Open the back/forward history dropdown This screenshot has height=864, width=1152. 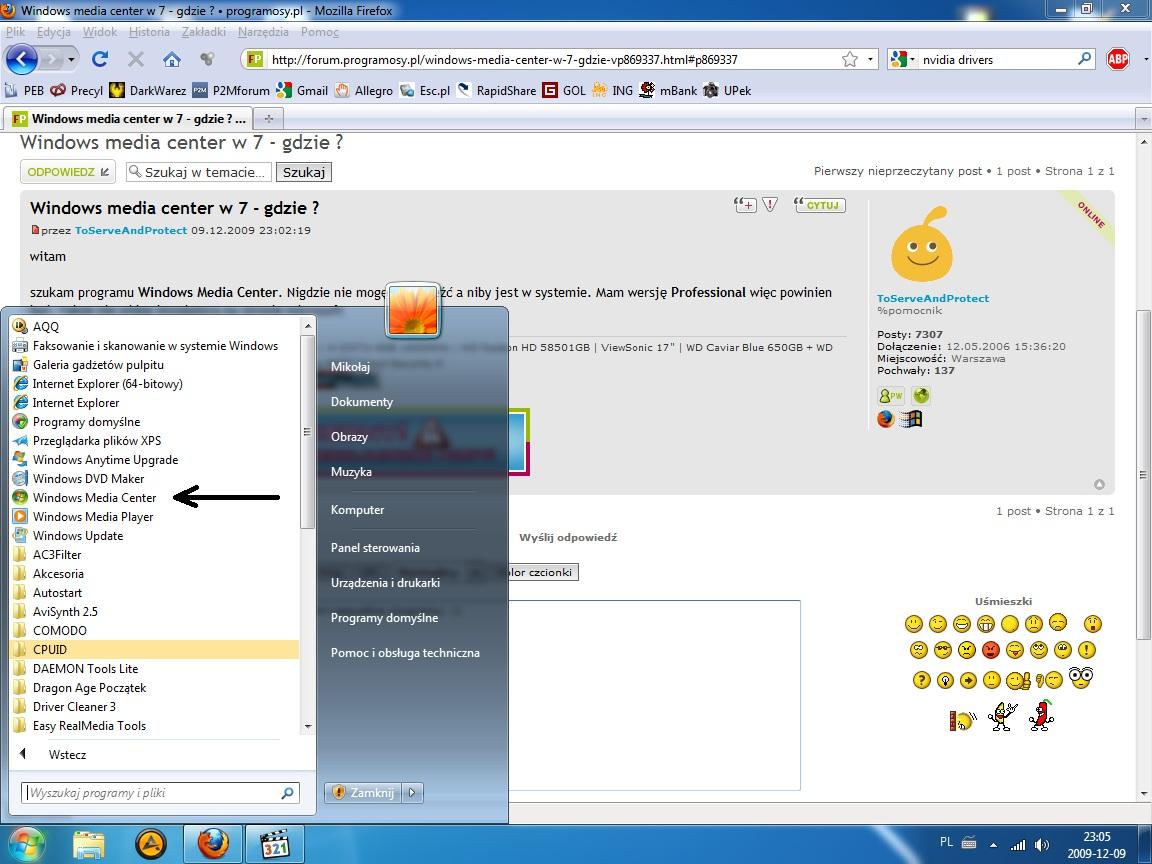click(71, 59)
